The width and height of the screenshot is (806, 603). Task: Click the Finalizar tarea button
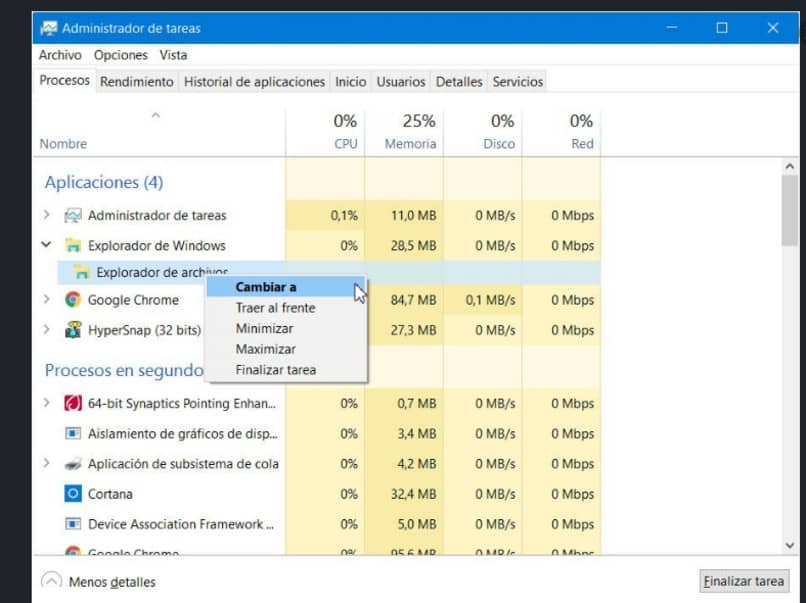(744, 581)
